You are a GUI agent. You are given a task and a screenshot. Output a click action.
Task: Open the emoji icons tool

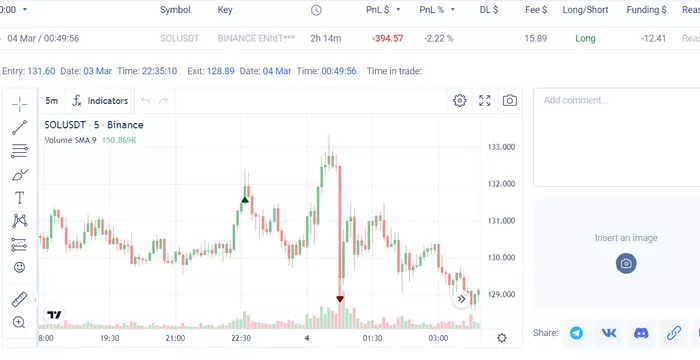point(19,267)
